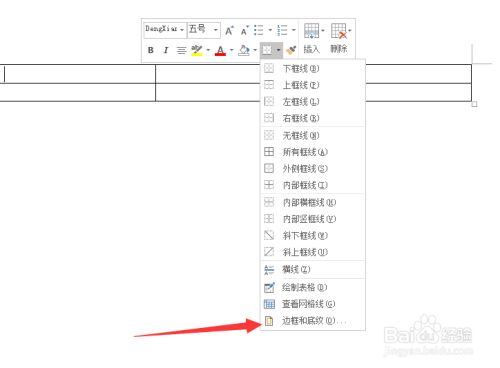Screen dimensions: 500x368
Task: Expand the highlight color arrow
Action: tap(208, 50)
